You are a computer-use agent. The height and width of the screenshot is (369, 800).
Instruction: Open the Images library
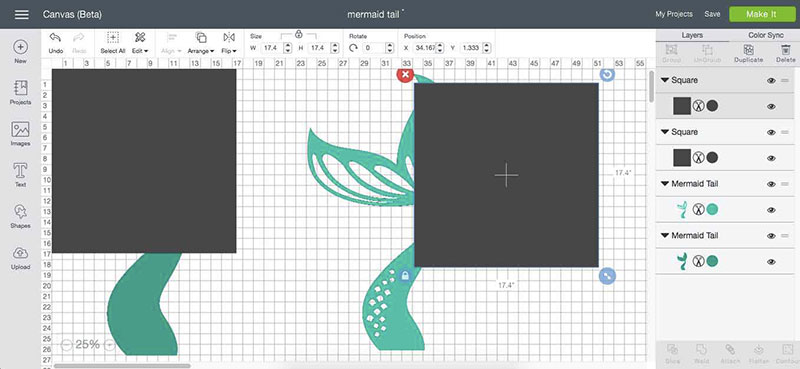tap(20, 134)
